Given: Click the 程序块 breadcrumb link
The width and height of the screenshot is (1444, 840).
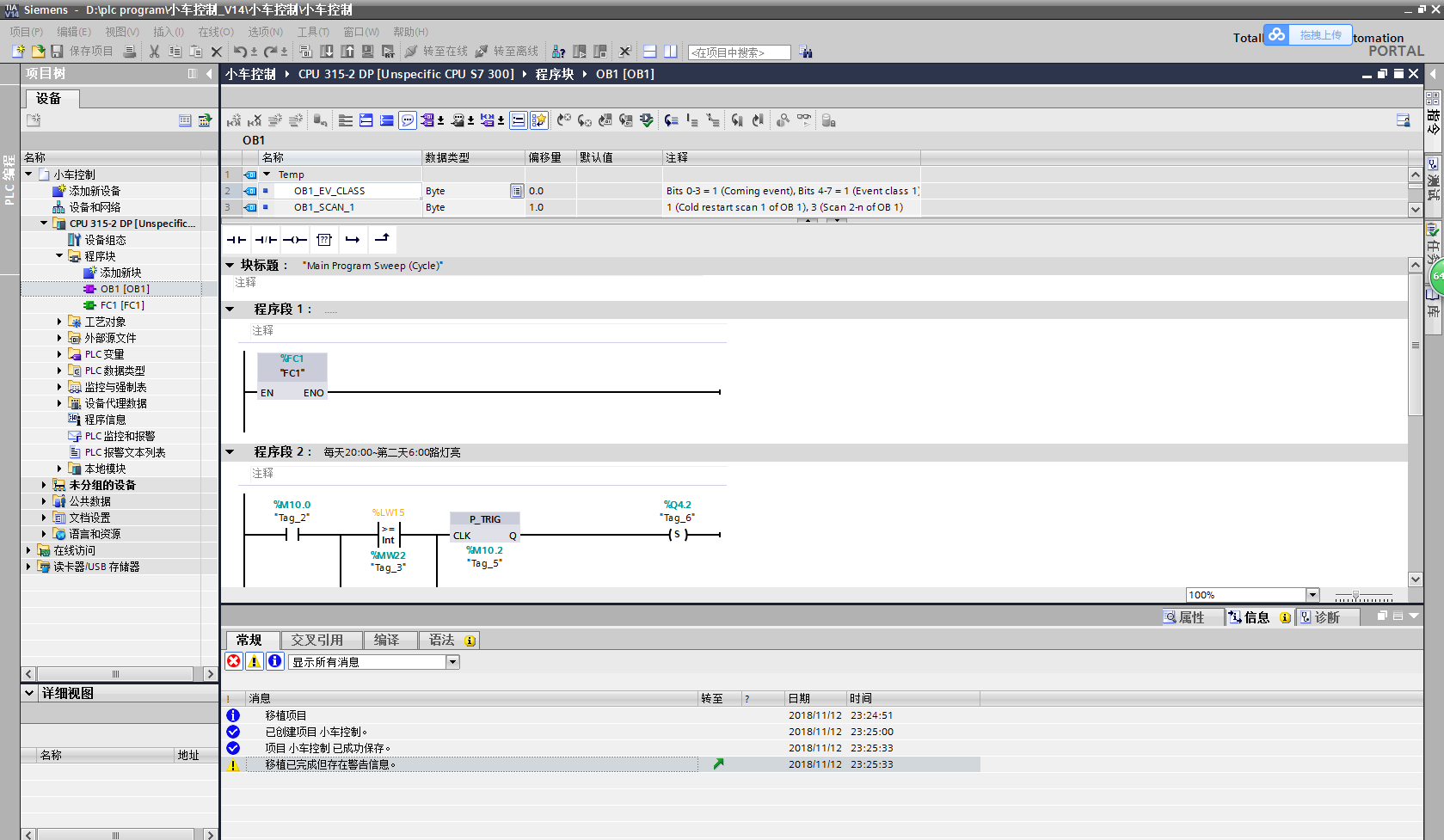Looking at the screenshot, I should point(555,74).
